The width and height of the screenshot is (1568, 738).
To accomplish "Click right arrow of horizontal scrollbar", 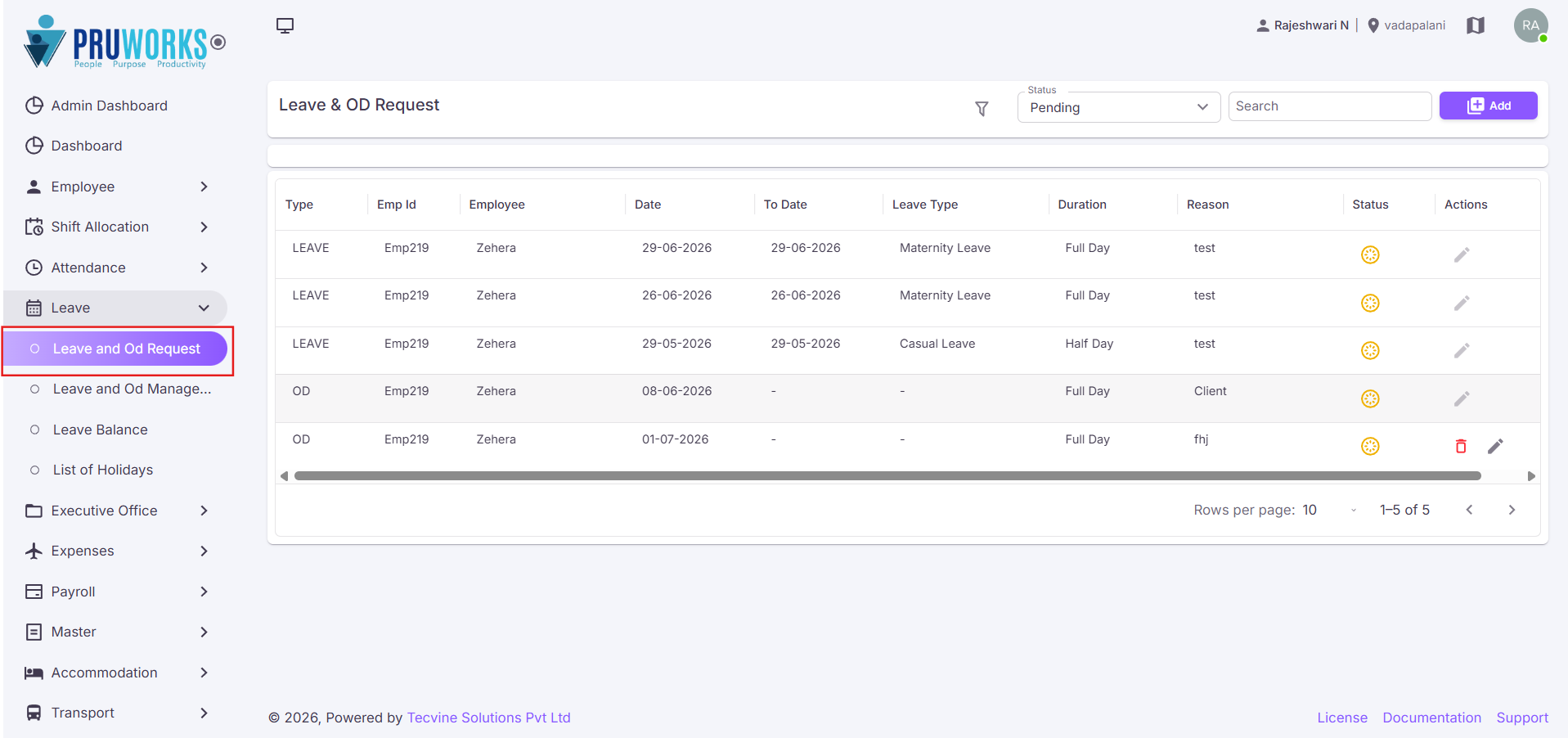I will tap(1531, 475).
